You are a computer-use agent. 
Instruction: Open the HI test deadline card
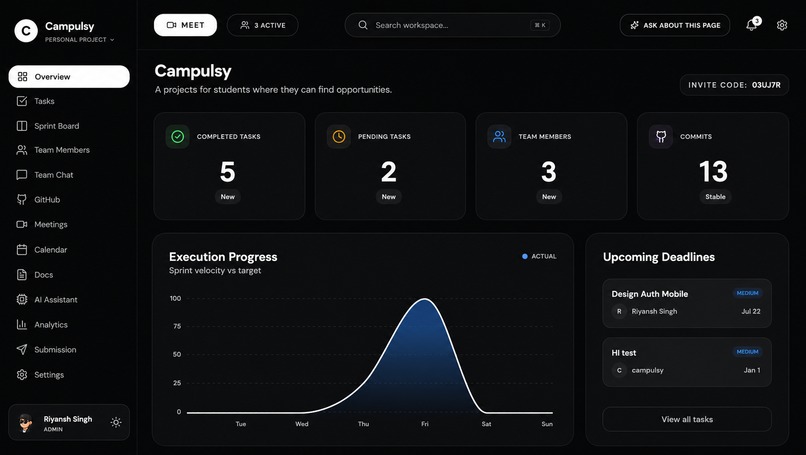click(687, 362)
